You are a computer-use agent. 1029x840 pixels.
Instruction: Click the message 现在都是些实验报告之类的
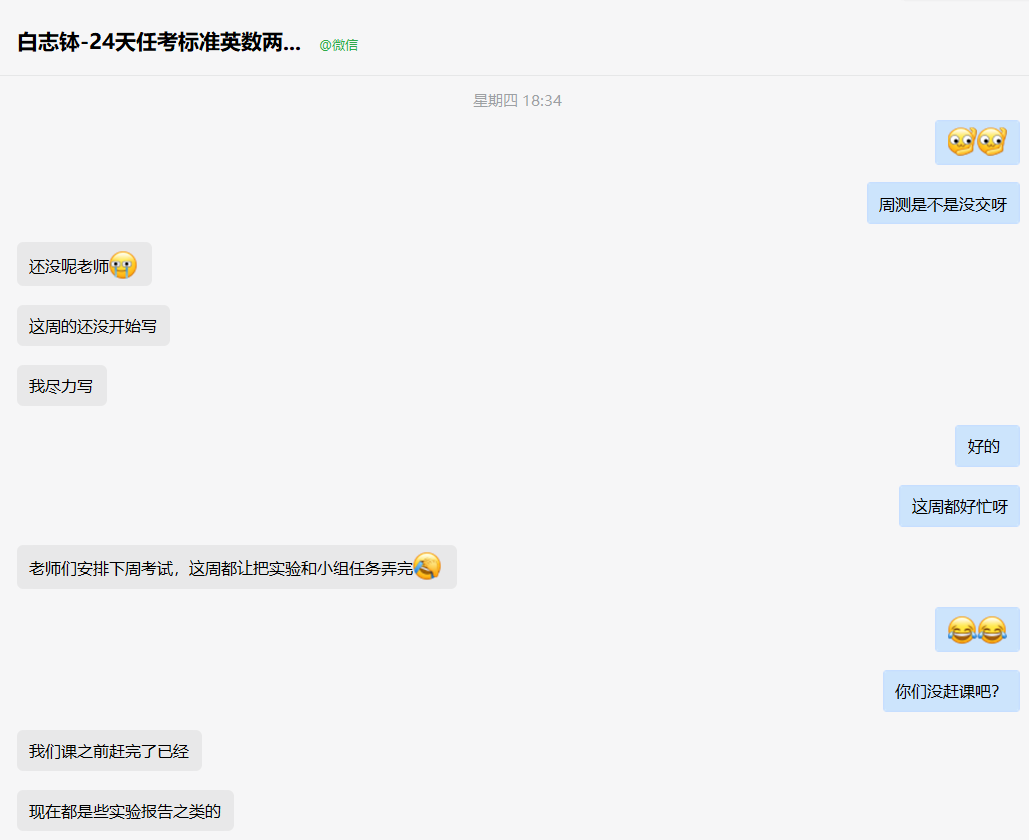(125, 810)
